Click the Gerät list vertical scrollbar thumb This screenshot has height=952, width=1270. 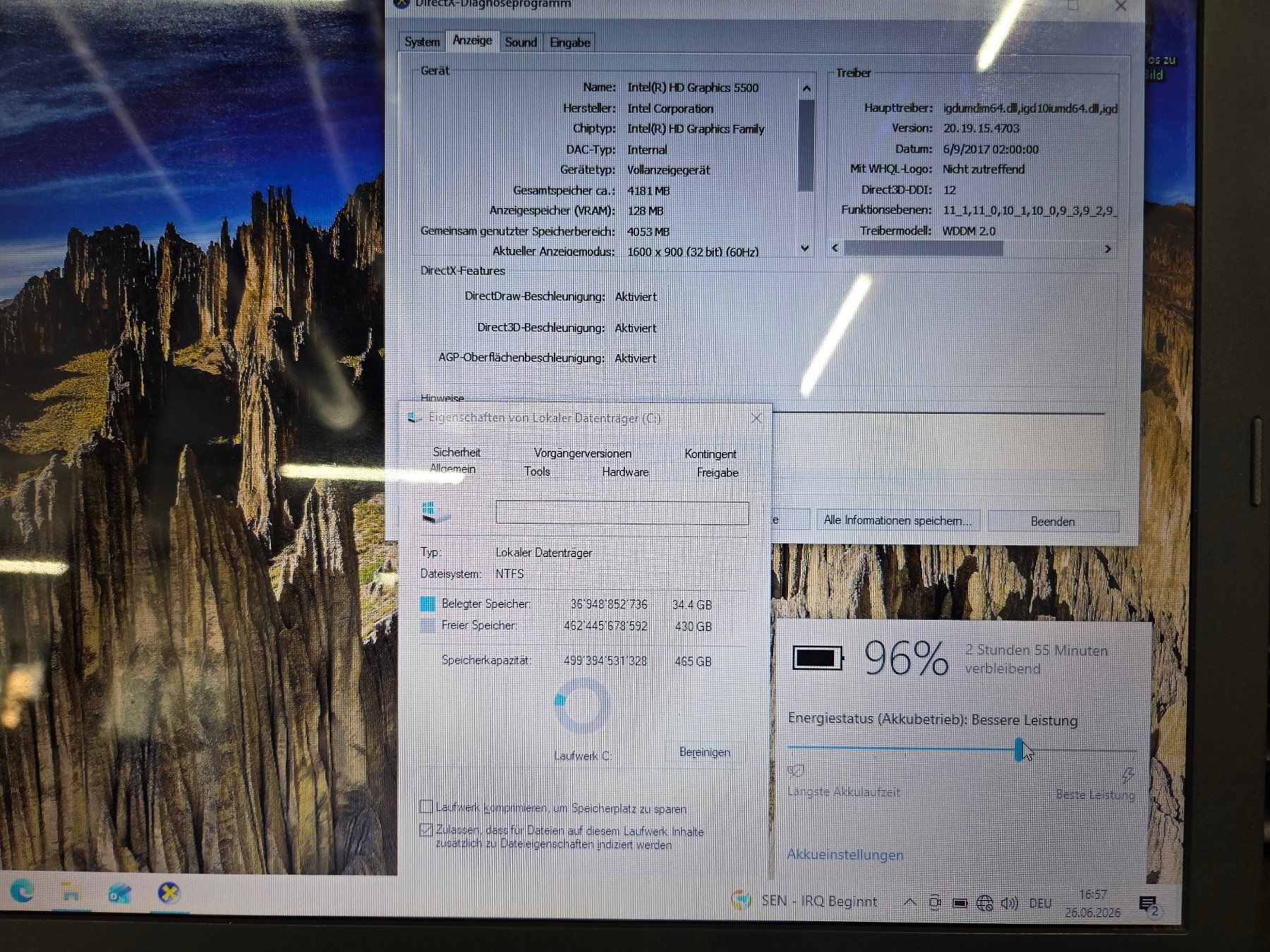coord(806,145)
